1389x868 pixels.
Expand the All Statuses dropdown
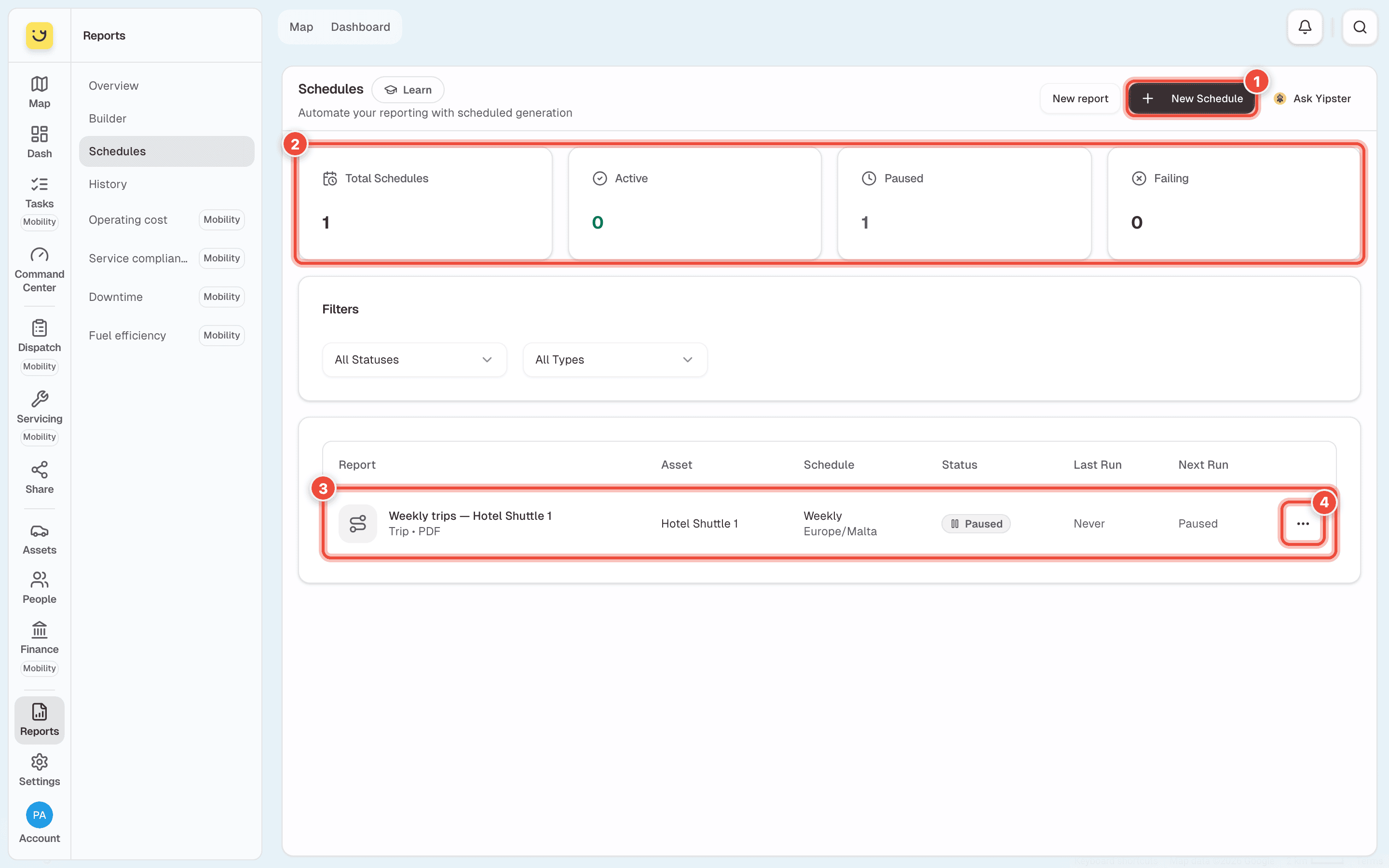(x=414, y=360)
